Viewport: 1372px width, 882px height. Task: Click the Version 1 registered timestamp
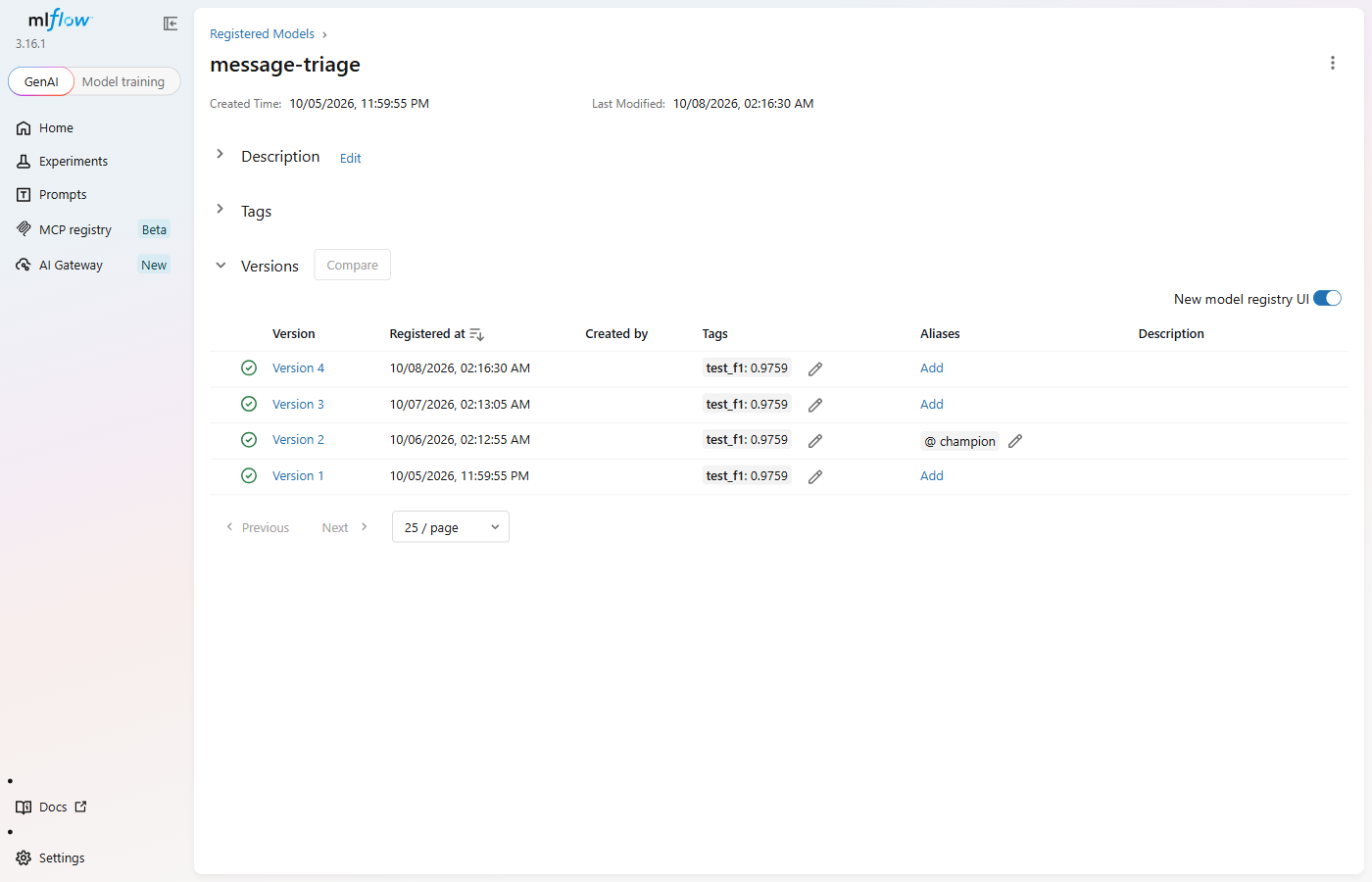460,476
